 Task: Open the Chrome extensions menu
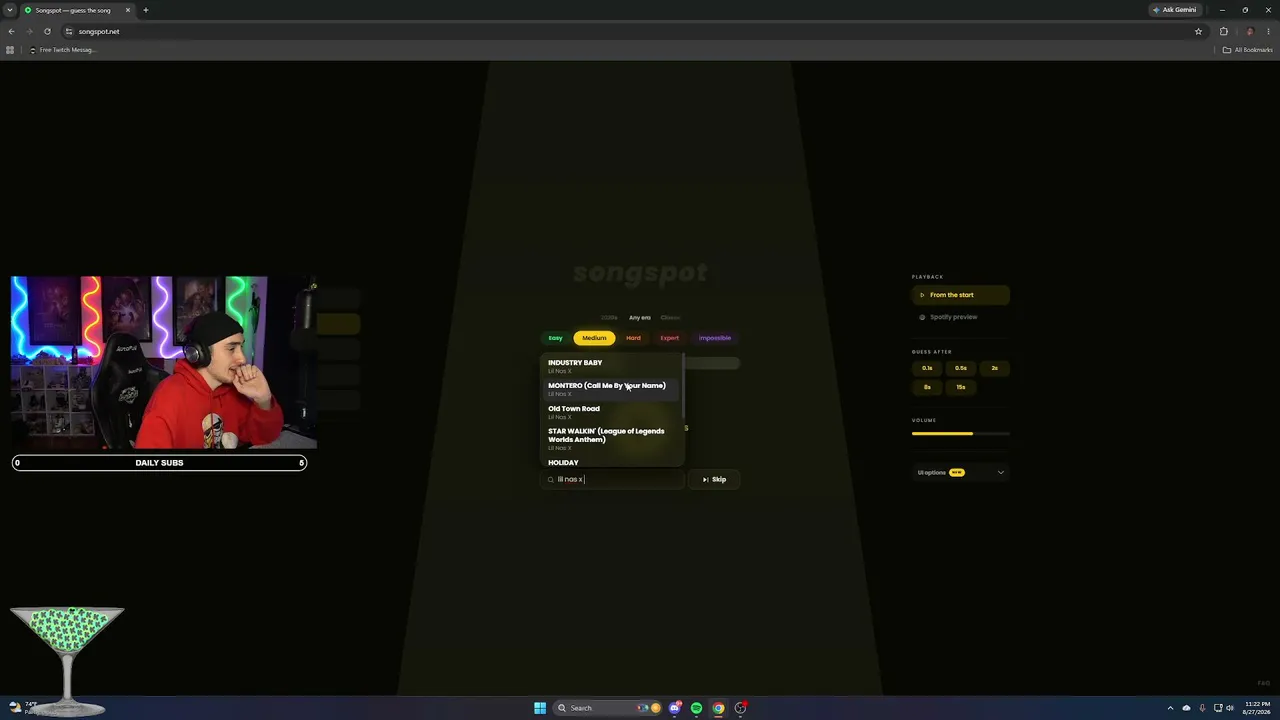pos(1223,31)
